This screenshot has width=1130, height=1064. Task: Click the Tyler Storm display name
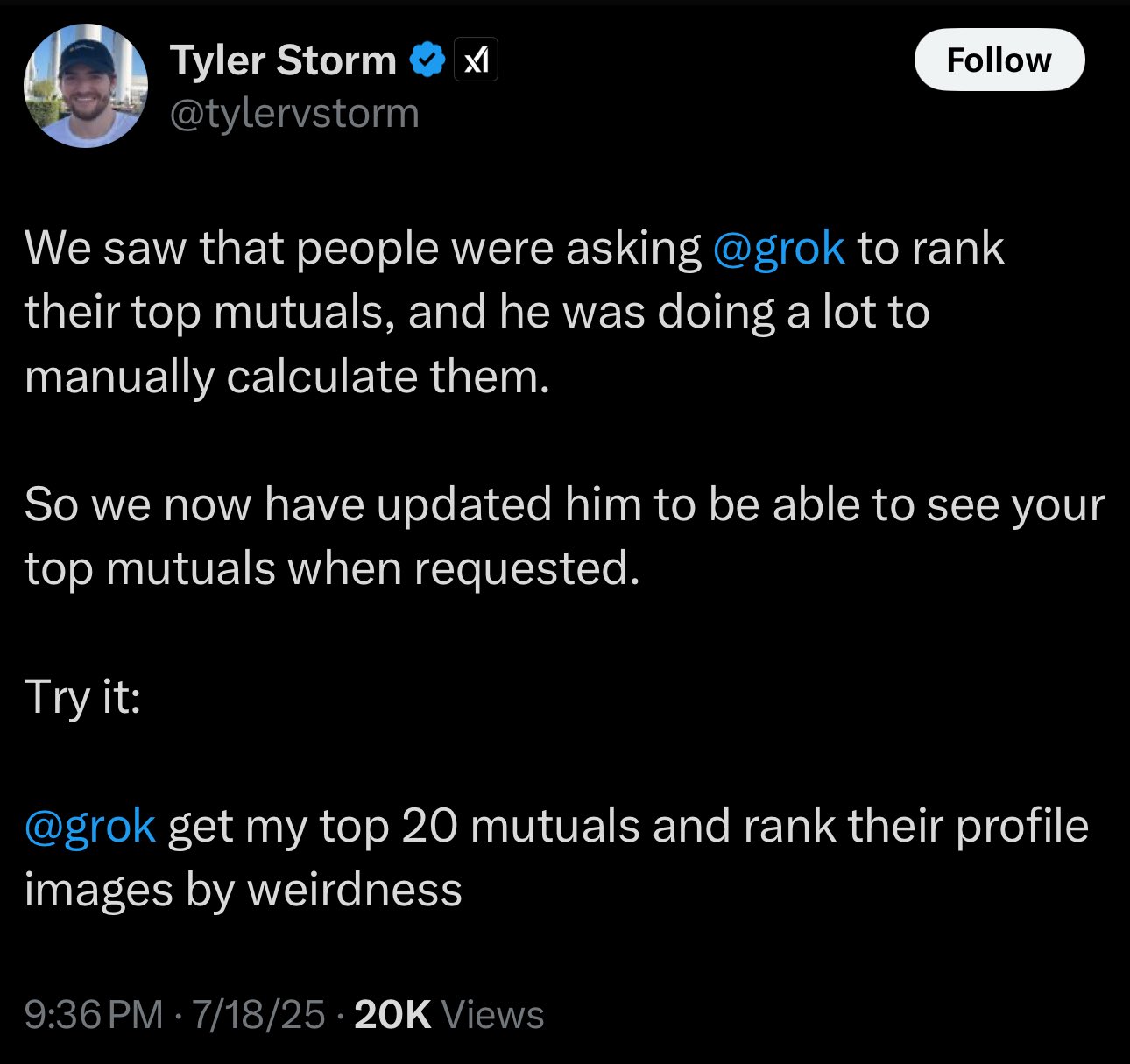(283, 60)
